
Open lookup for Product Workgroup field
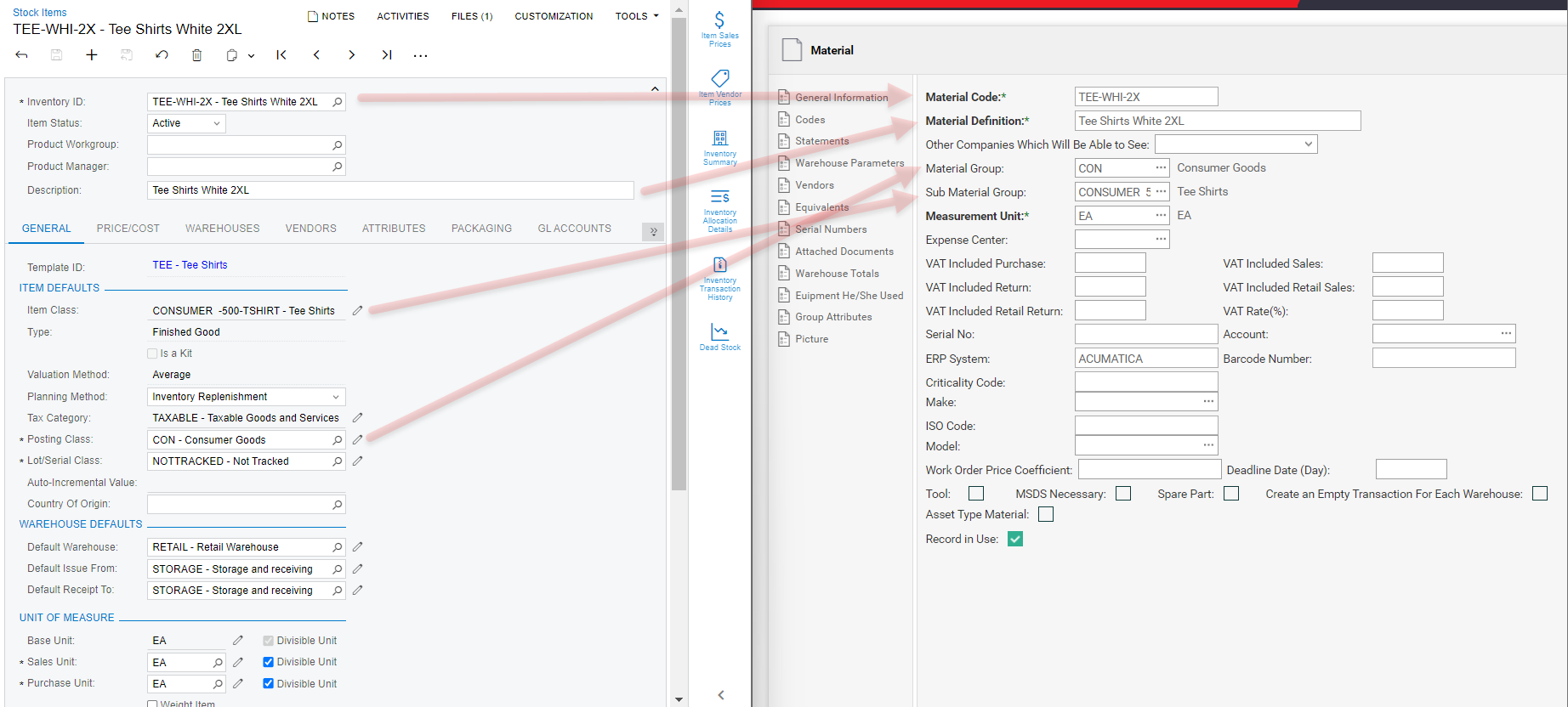tap(338, 145)
